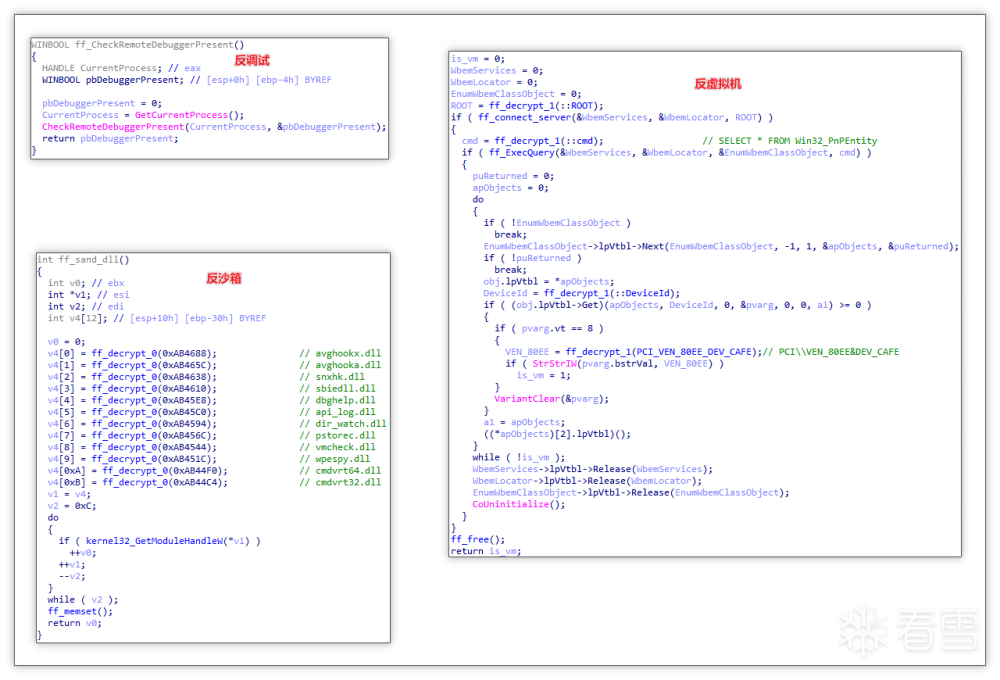Click the 'v2 = 0xC;' statement
This screenshot has height=680, width=1000.
tap(72, 506)
